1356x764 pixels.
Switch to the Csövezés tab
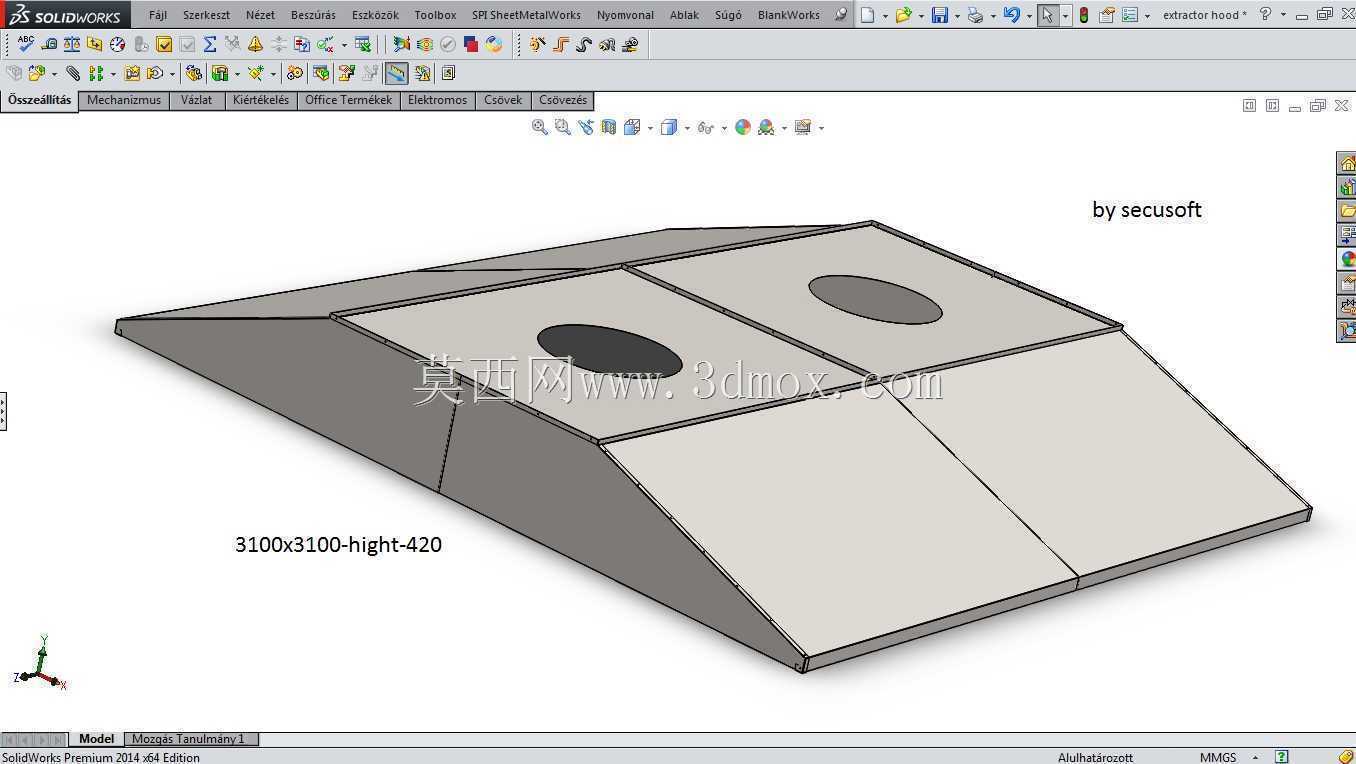(x=563, y=100)
